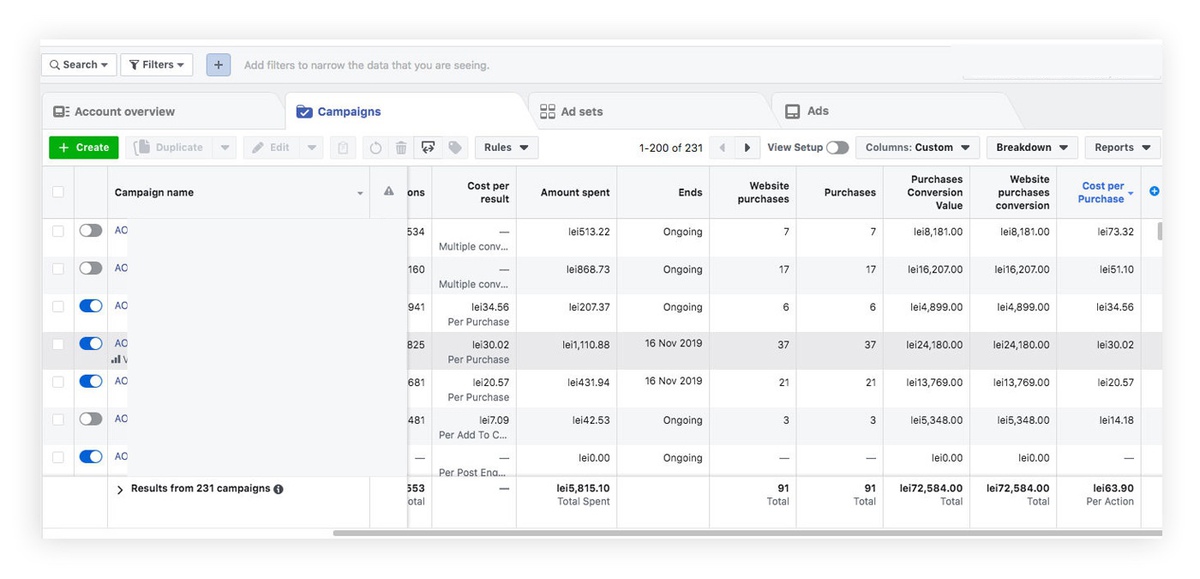Screen dimensions: 1200x579
Task: Click the next page arrow
Action: click(x=747, y=148)
